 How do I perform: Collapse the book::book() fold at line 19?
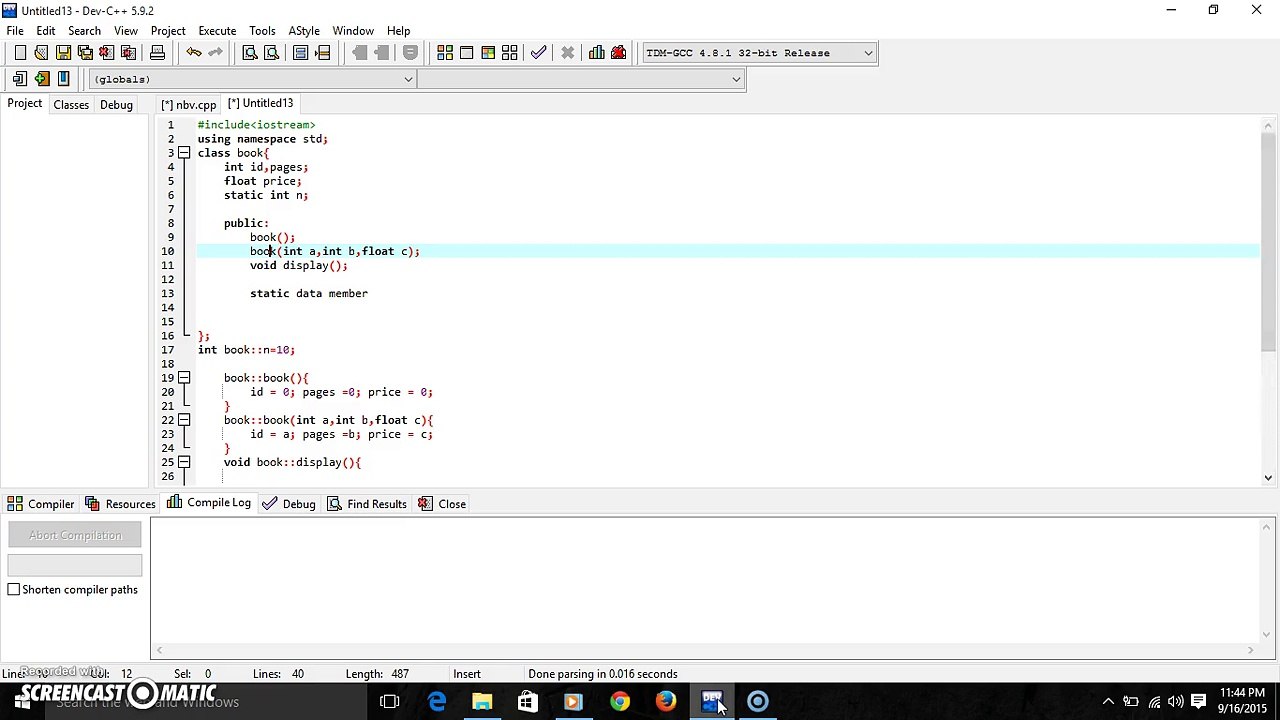[x=184, y=378]
